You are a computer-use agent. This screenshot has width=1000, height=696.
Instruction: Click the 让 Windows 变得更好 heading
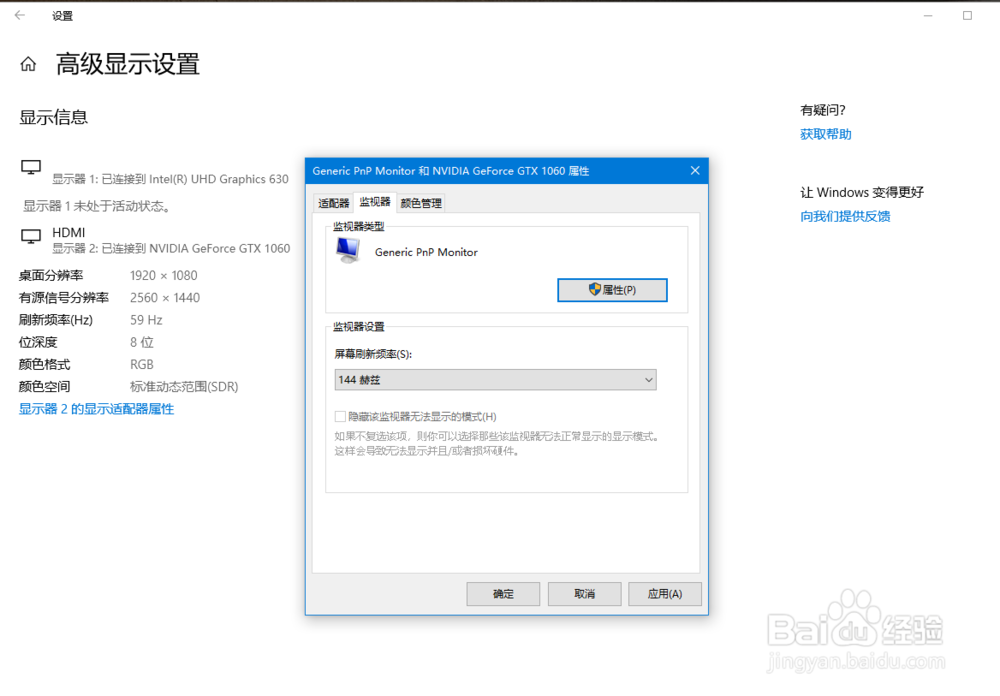click(862, 192)
